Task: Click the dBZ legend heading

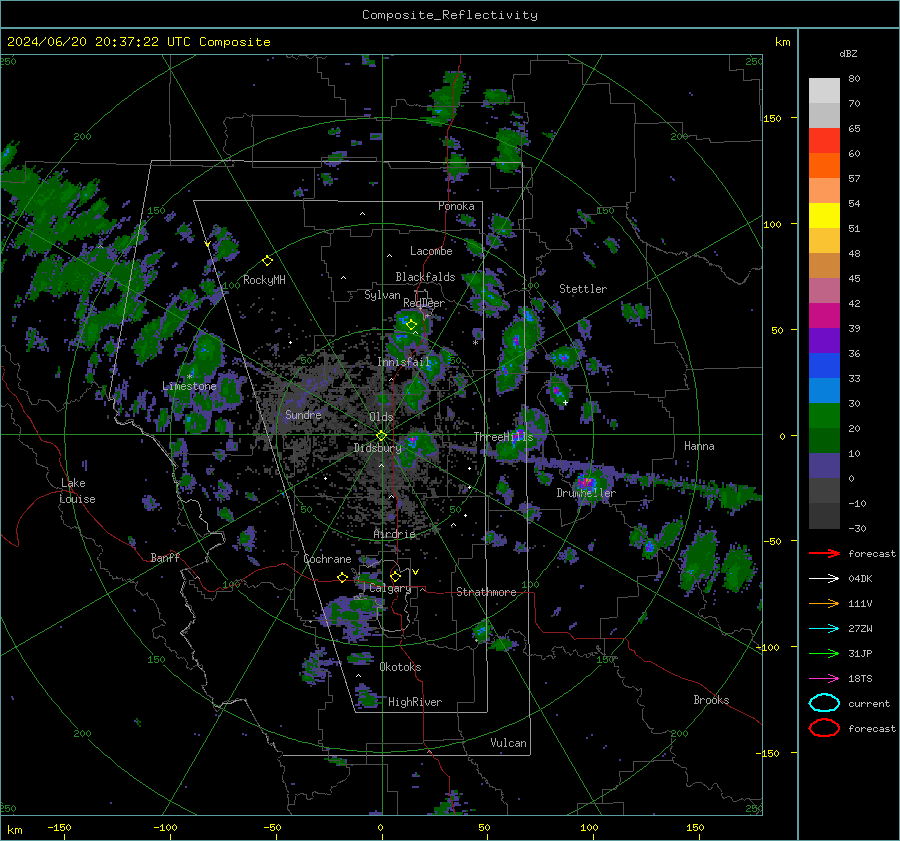Action: coord(848,53)
